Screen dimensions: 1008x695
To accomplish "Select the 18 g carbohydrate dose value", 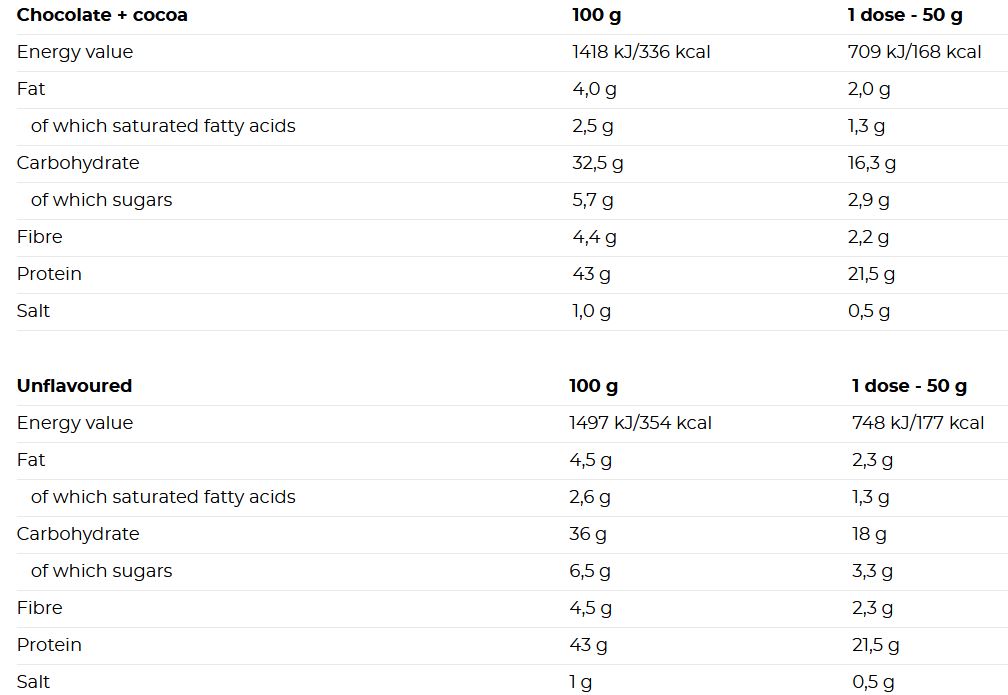I will tap(869, 534).
